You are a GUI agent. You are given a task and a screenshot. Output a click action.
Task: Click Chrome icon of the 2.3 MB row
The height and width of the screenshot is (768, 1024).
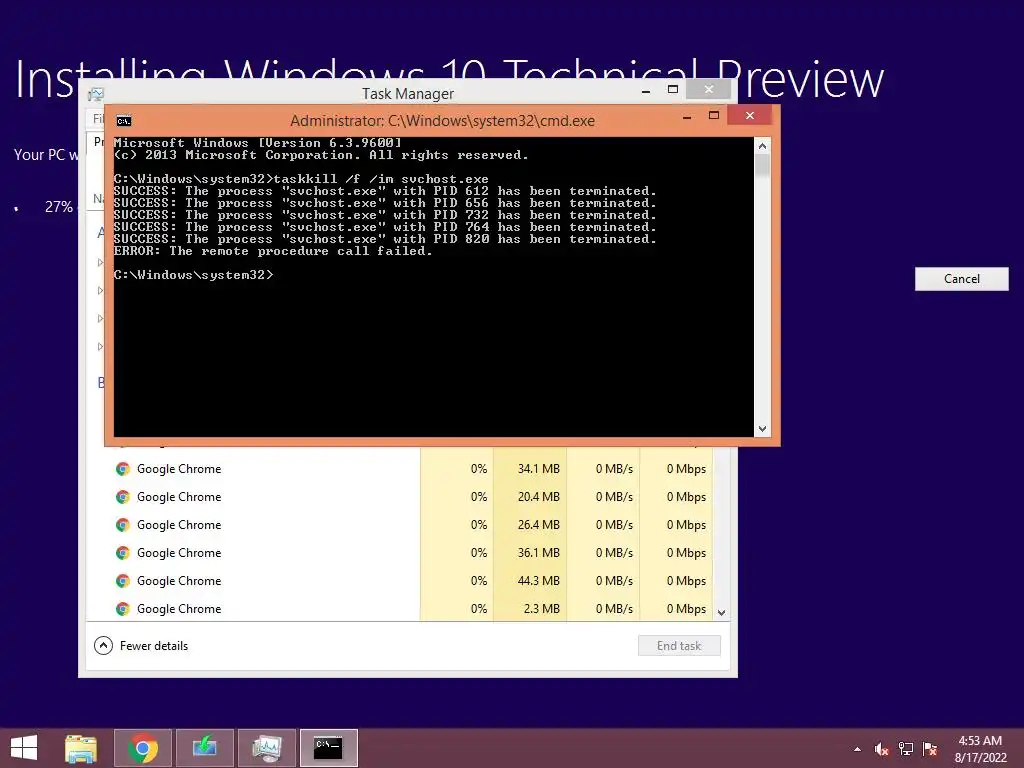123,609
